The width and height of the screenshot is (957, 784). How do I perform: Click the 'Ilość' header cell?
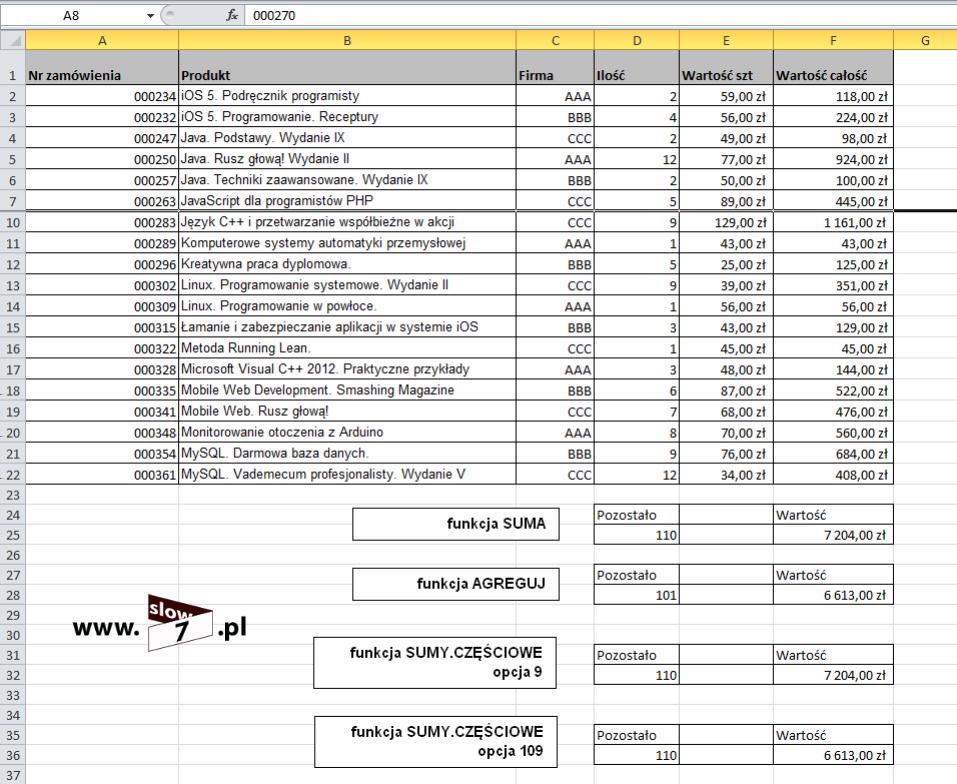(637, 68)
